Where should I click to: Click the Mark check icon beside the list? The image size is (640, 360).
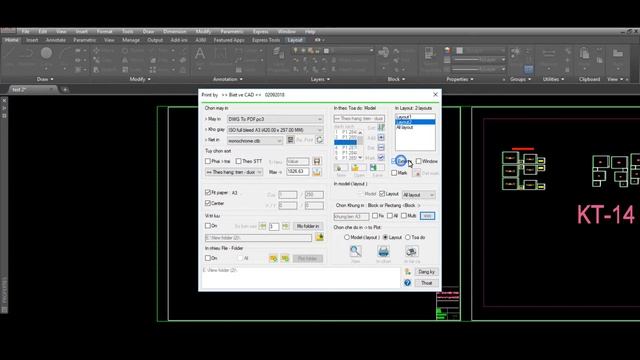(x=381, y=157)
